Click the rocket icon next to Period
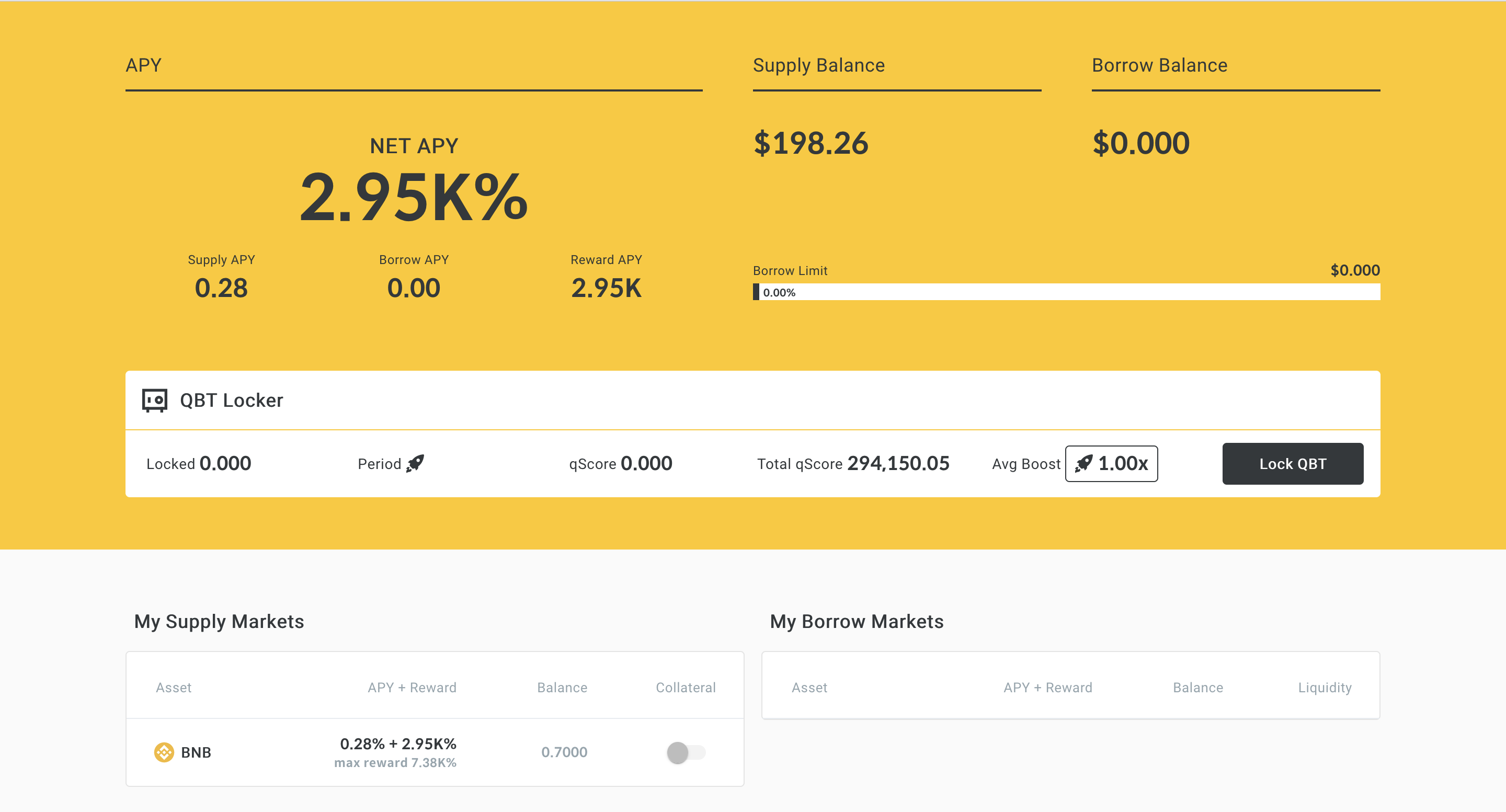 (x=415, y=464)
